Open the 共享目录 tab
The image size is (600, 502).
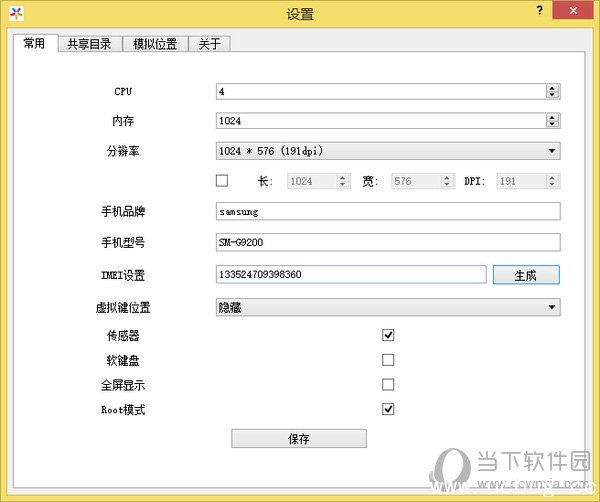tap(90, 44)
